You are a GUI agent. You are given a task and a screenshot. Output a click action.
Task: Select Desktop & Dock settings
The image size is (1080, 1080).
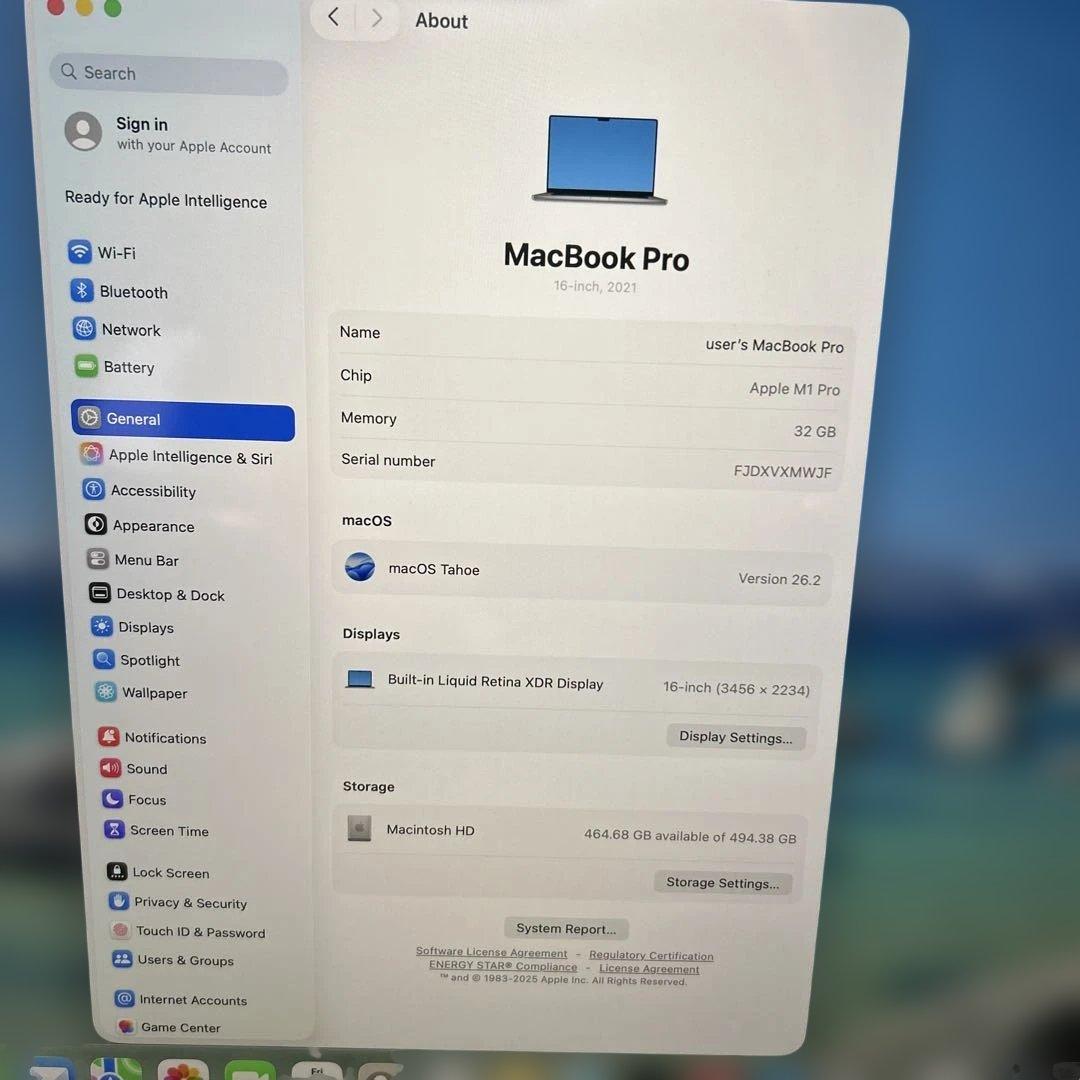click(x=170, y=594)
